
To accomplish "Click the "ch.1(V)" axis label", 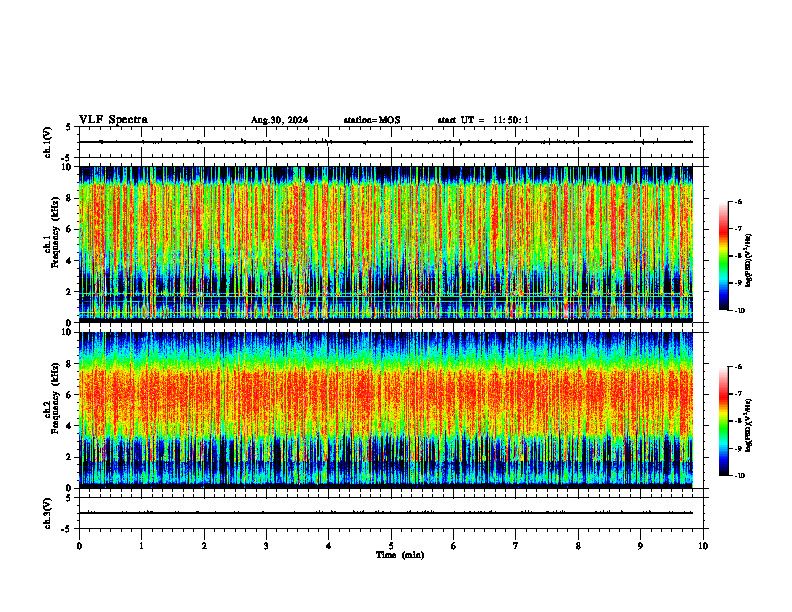I will [x=48, y=142].
